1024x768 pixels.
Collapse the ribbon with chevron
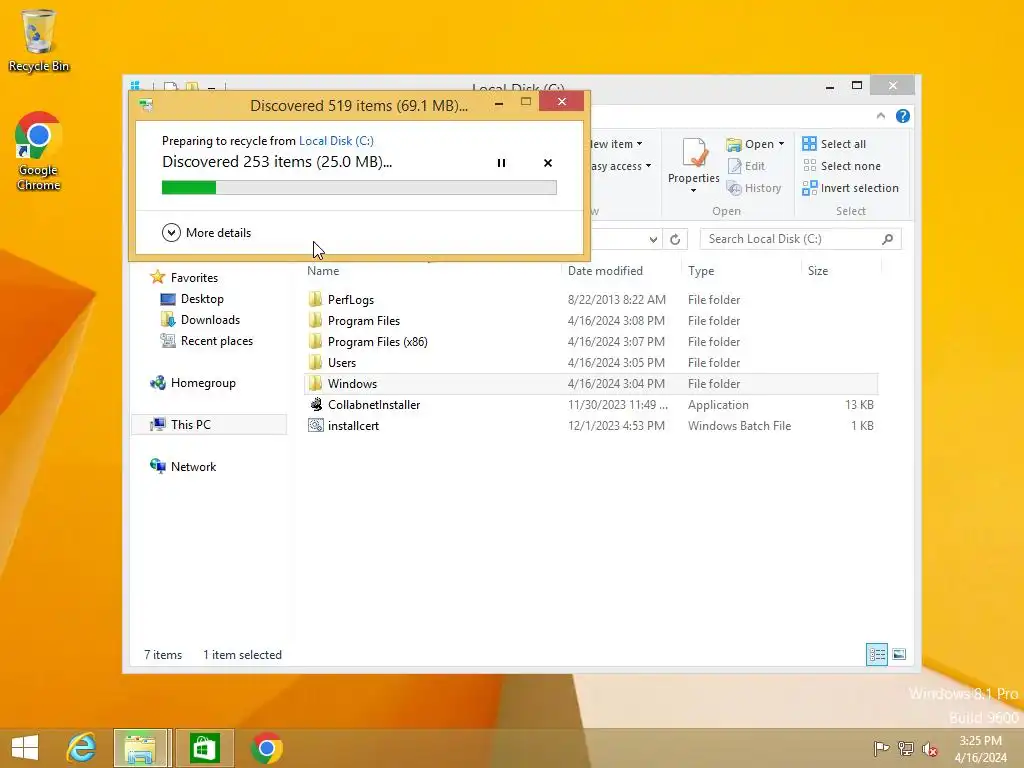(x=880, y=116)
